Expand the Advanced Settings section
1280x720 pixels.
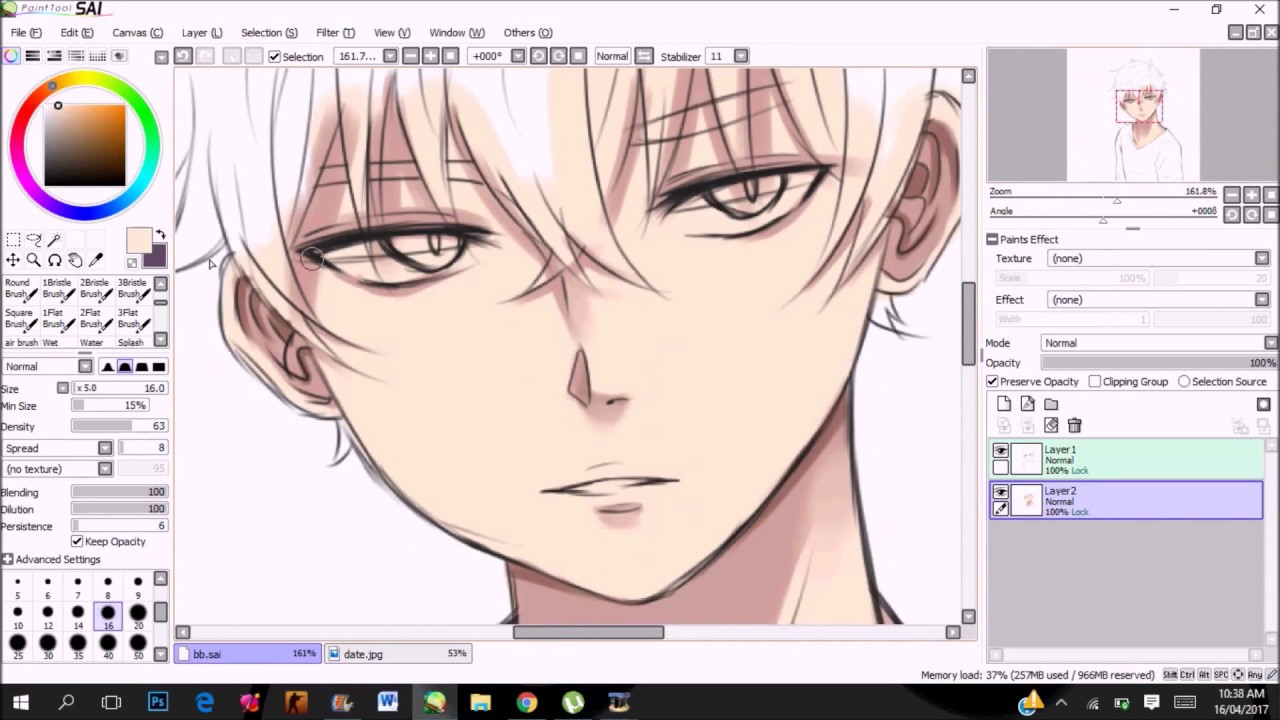tap(7, 559)
